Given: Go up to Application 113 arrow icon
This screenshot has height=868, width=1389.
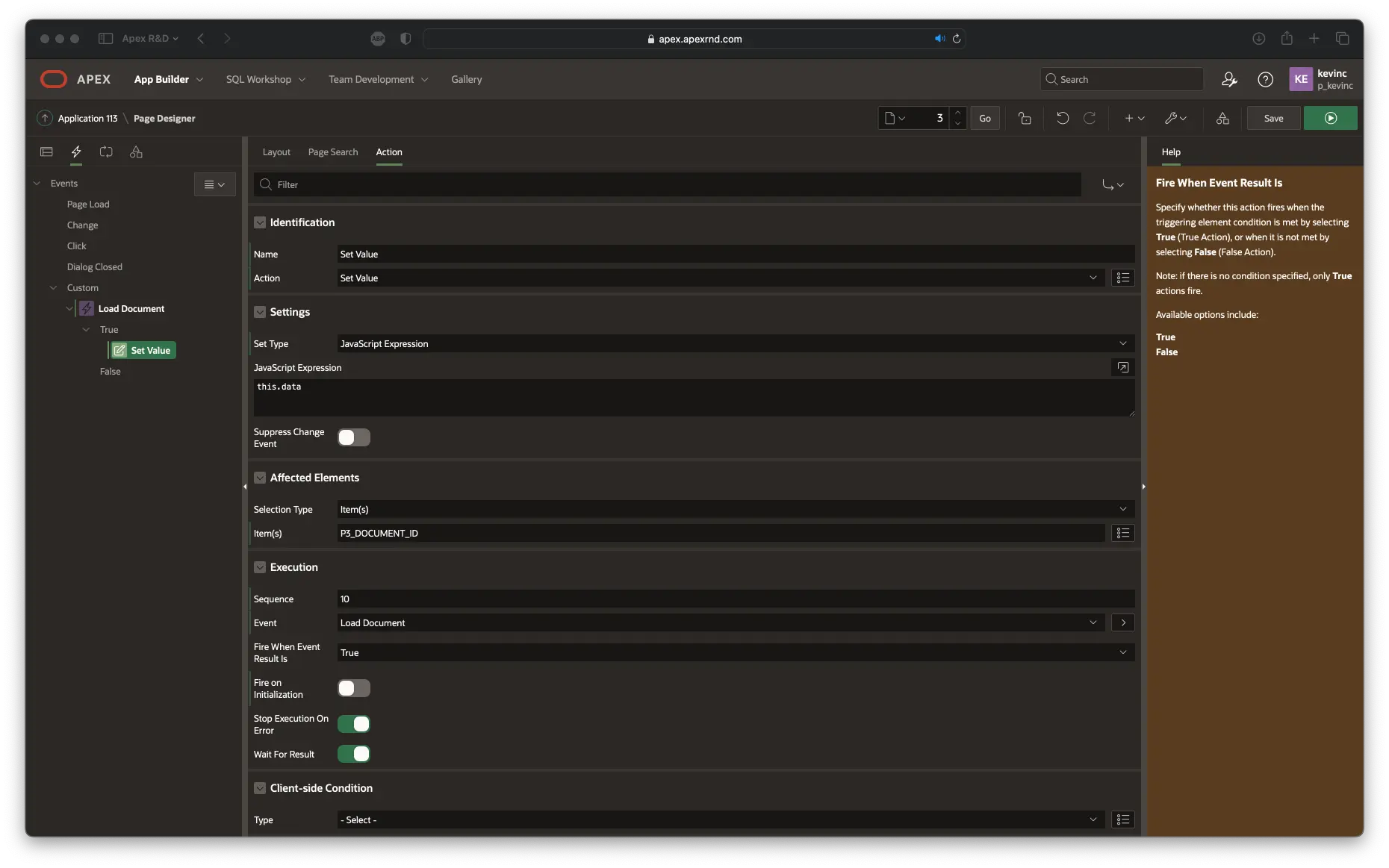Looking at the screenshot, I should [x=45, y=118].
